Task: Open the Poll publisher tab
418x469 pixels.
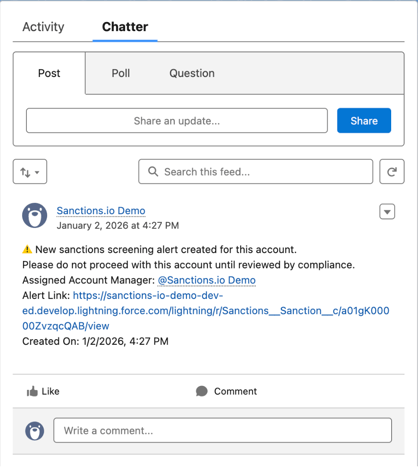Action: pyautogui.click(x=121, y=73)
